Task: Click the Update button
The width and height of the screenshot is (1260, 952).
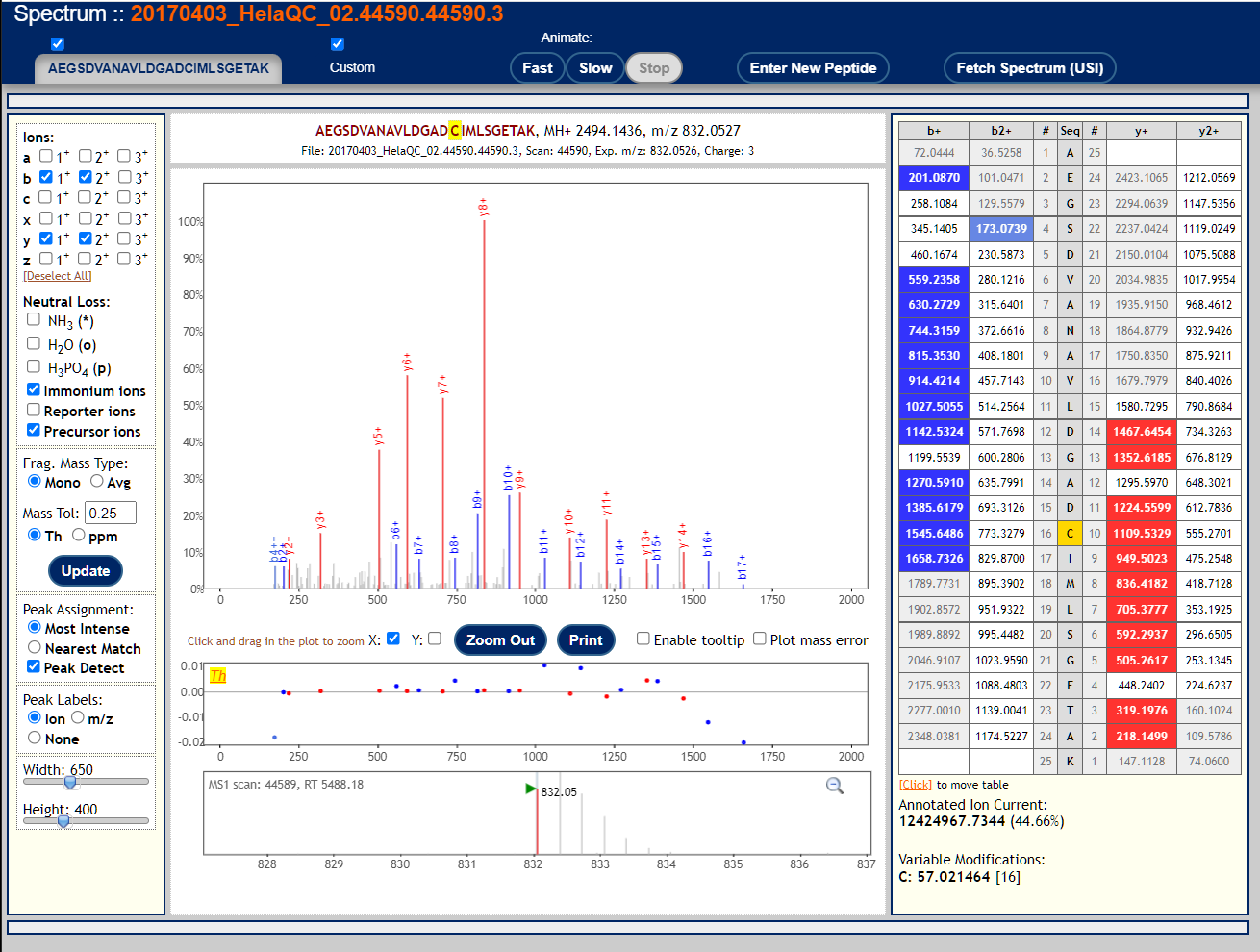Action: pyautogui.click(x=86, y=570)
